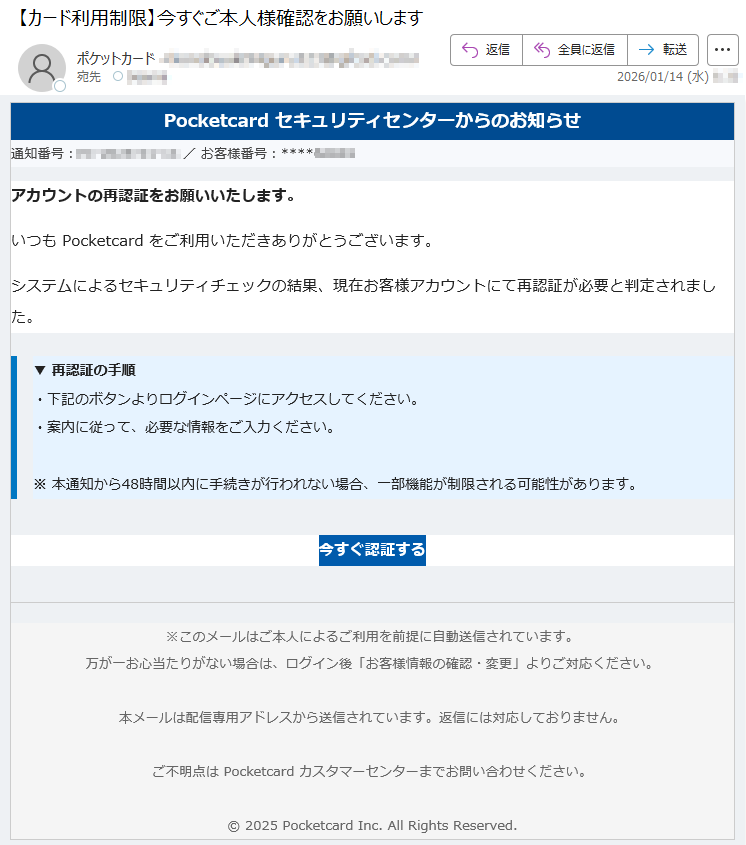
Task: Click the Pocketcard セキュリティセンター blue banner
Action: 372,121
